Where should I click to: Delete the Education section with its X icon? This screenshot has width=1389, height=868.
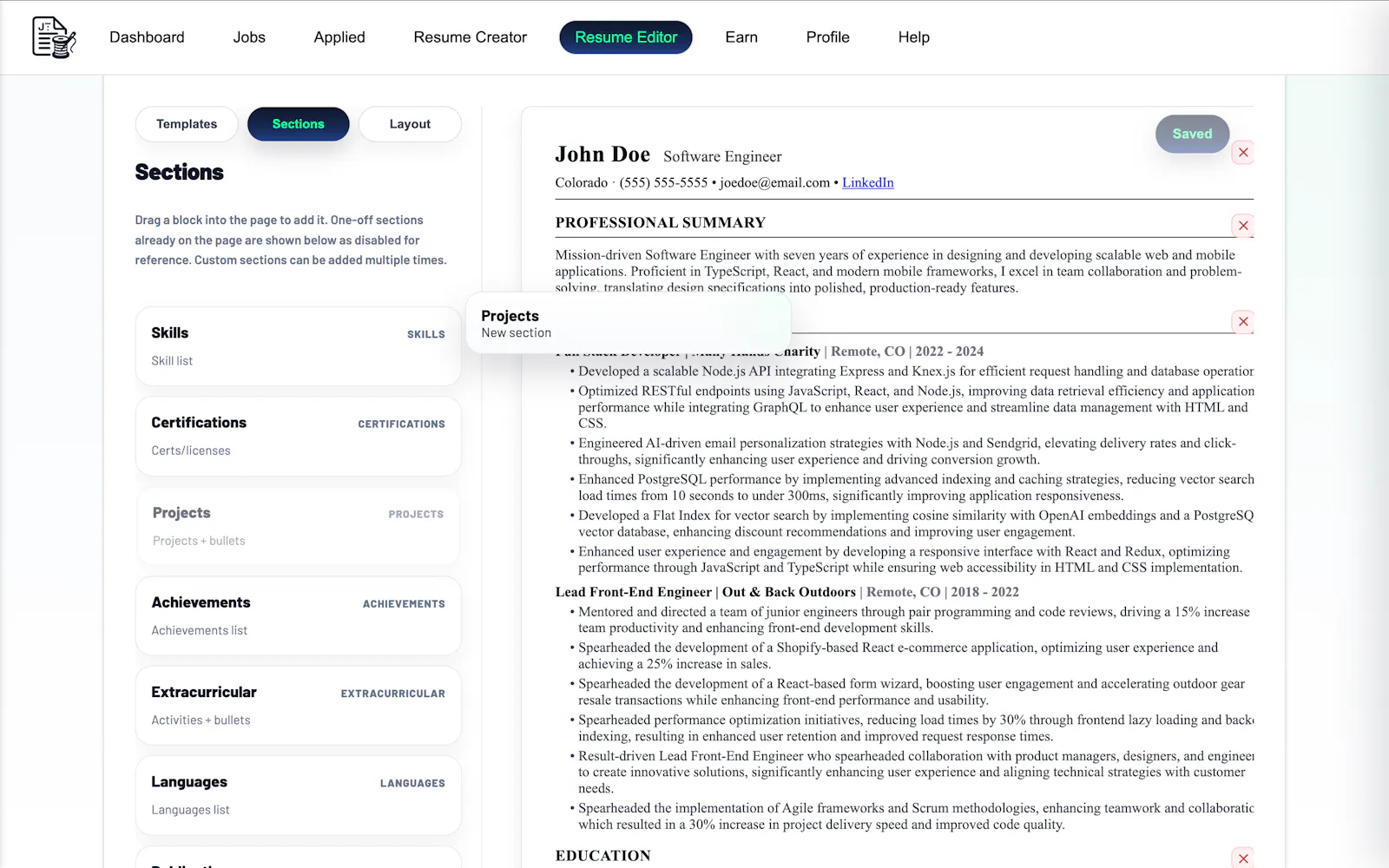pos(1243,858)
